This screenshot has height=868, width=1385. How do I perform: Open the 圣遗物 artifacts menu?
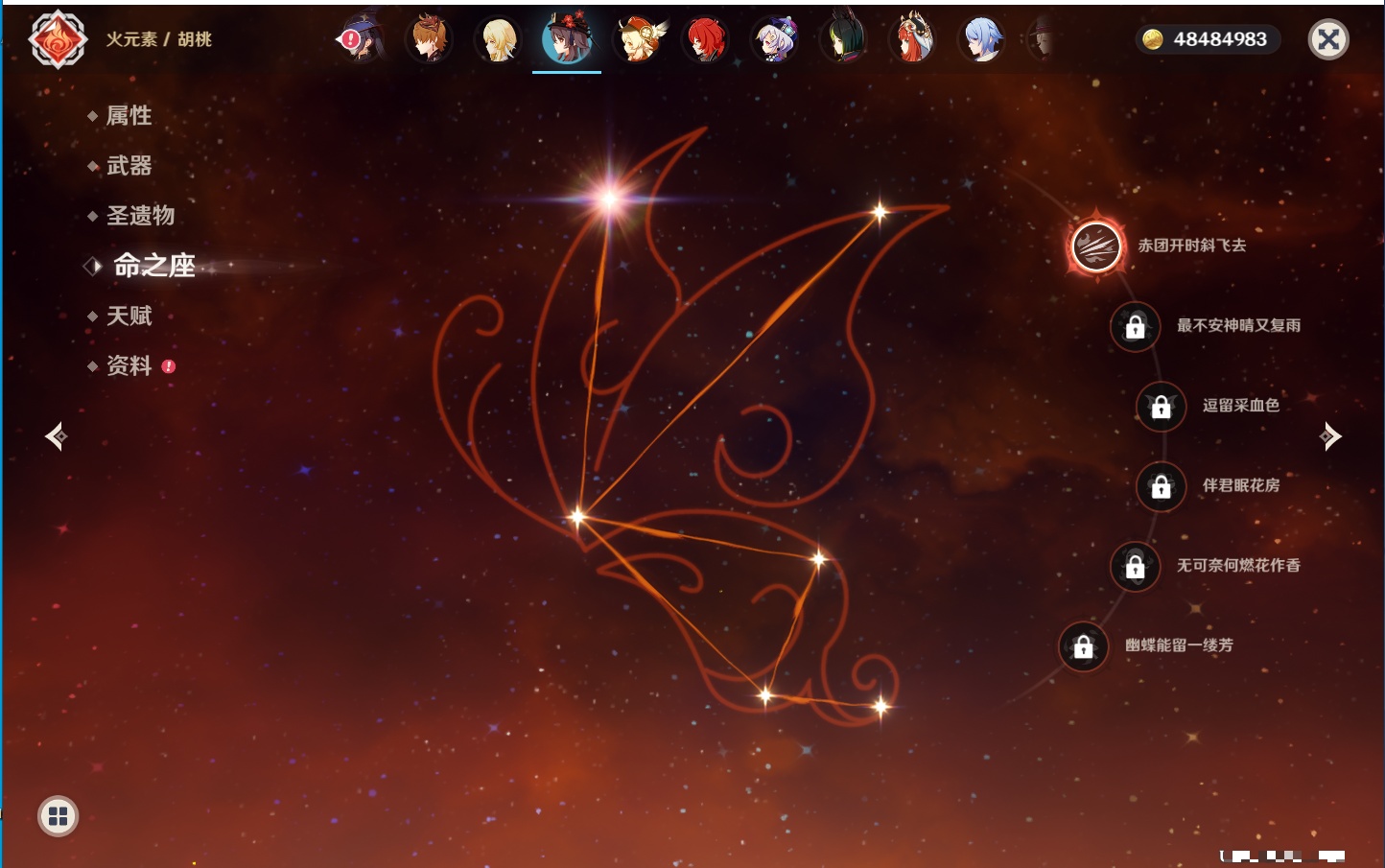pyautogui.click(x=140, y=216)
